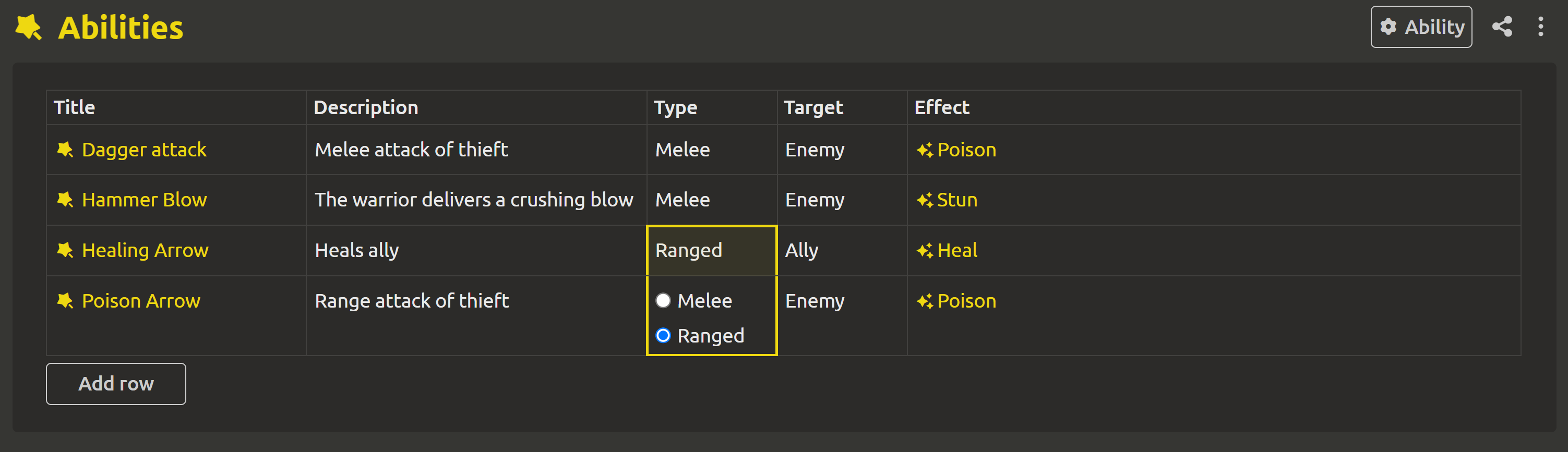Click the Abilities star icon in header
Viewport: 1568px width, 452px height.
pos(29,28)
